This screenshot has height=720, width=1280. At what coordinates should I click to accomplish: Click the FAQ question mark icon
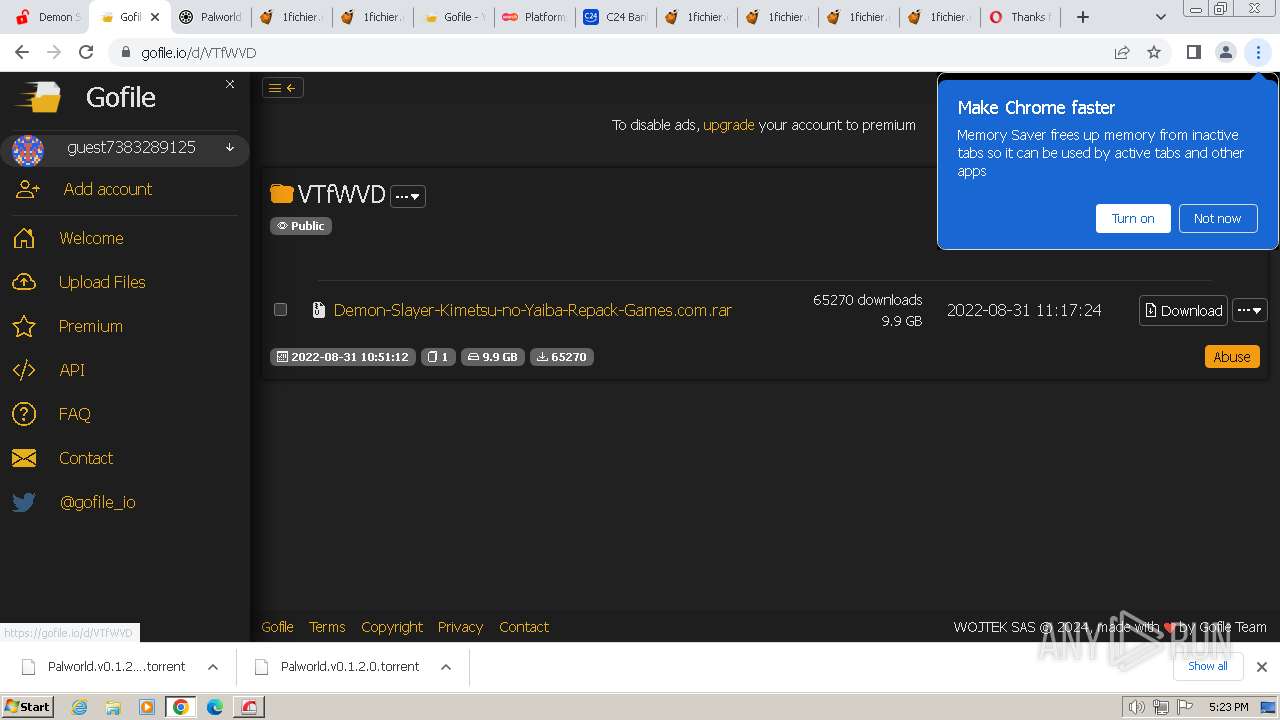coord(24,414)
